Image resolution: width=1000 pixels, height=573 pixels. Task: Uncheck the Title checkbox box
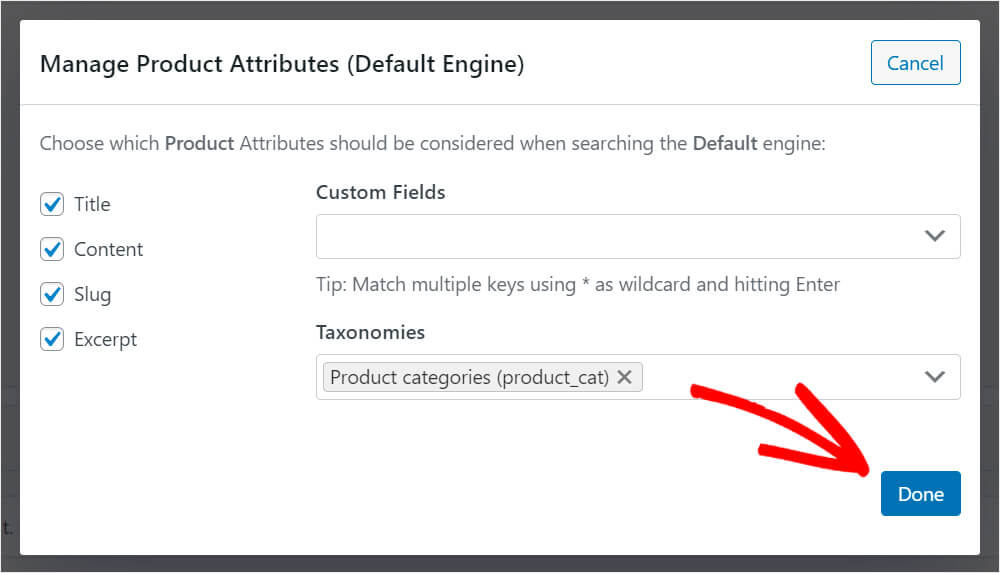[52, 204]
